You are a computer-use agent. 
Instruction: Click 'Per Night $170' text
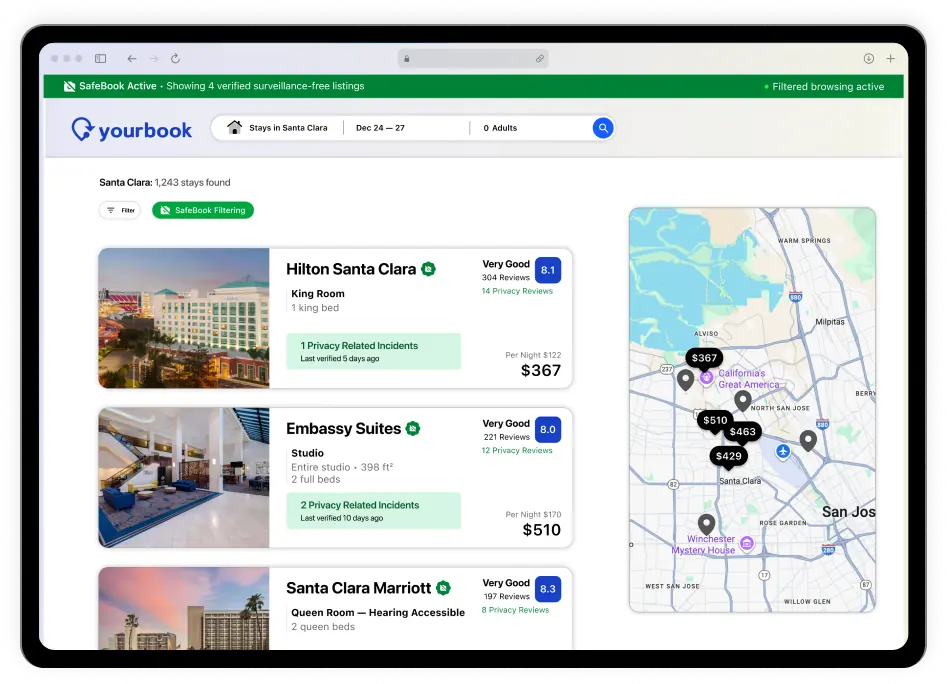(x=533, y=514)
